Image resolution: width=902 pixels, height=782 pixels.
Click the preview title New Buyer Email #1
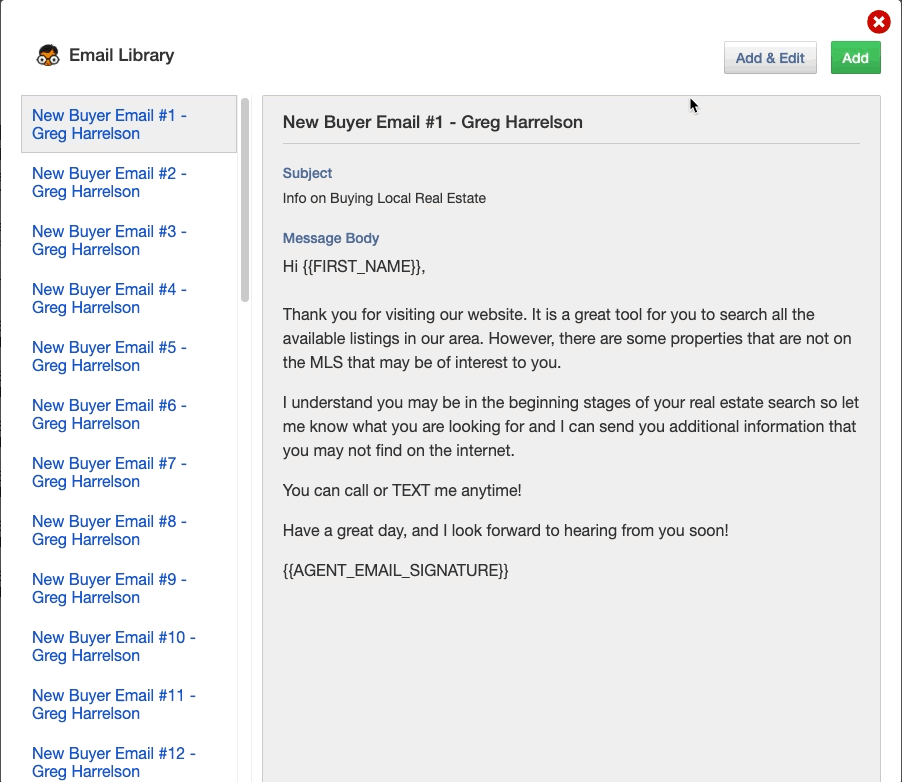pos(433,122)
